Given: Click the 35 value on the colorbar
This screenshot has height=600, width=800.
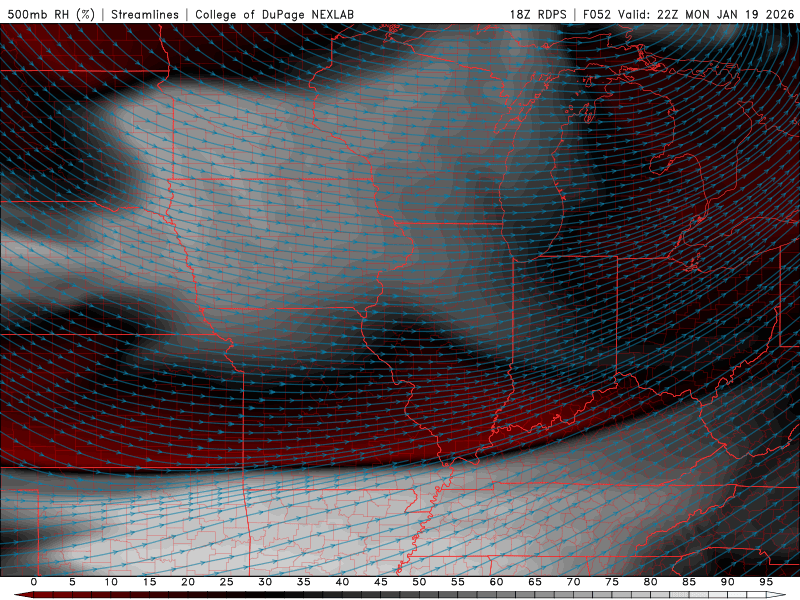Looking at the screenshot, I should click(304, 582).
